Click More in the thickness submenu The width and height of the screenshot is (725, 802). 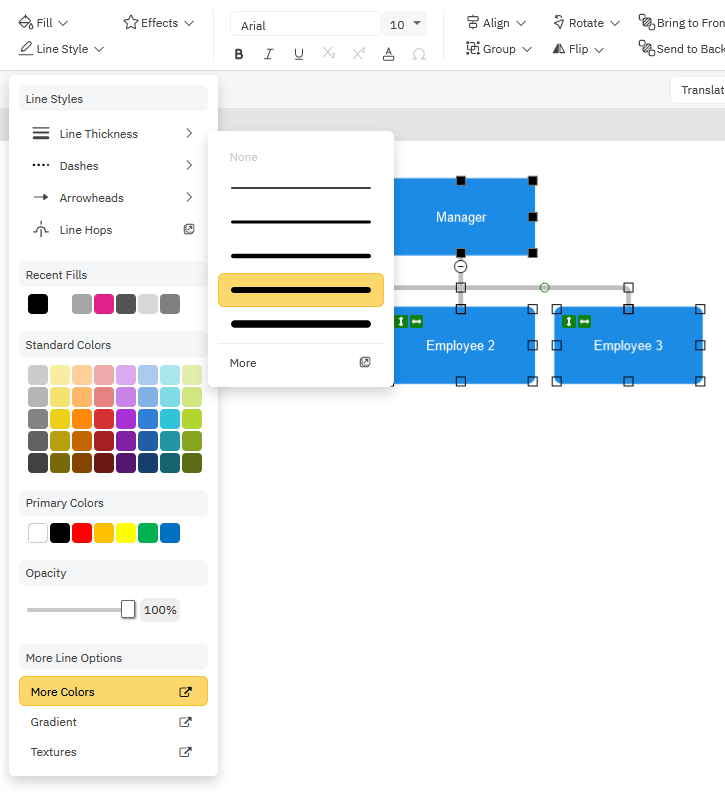301,363
